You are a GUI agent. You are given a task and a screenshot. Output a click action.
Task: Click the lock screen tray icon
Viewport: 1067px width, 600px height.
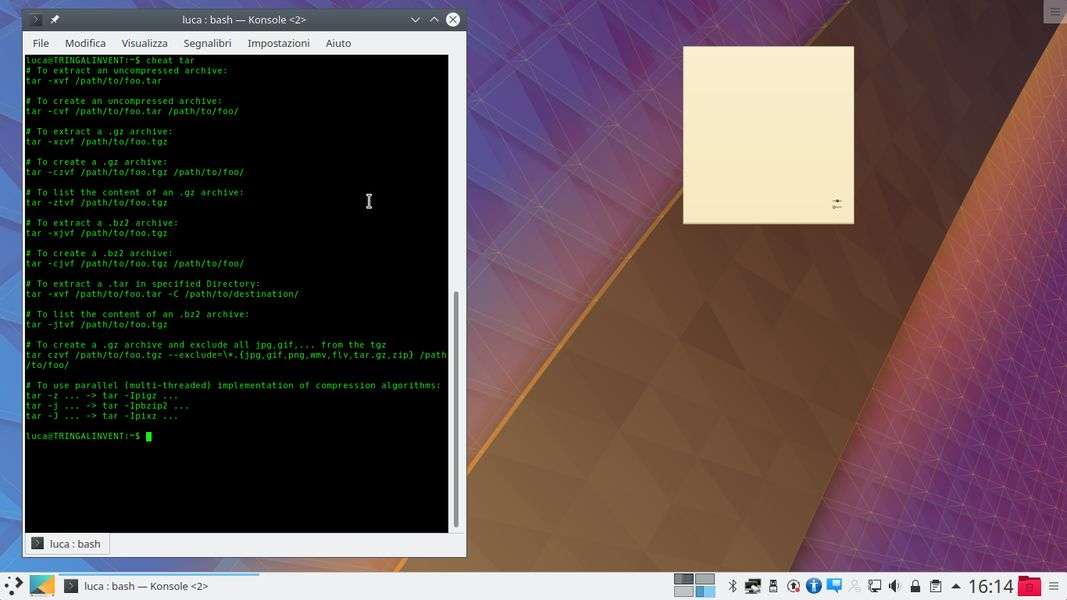(914, 586)
